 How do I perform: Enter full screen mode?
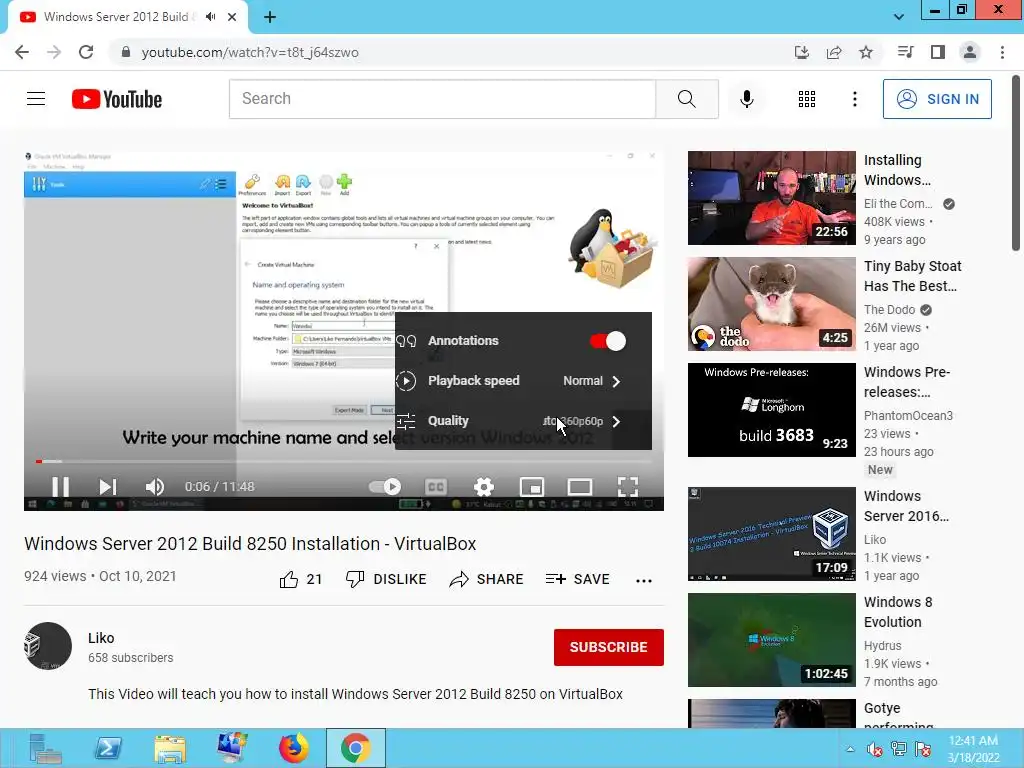click(x=628, y=487)
